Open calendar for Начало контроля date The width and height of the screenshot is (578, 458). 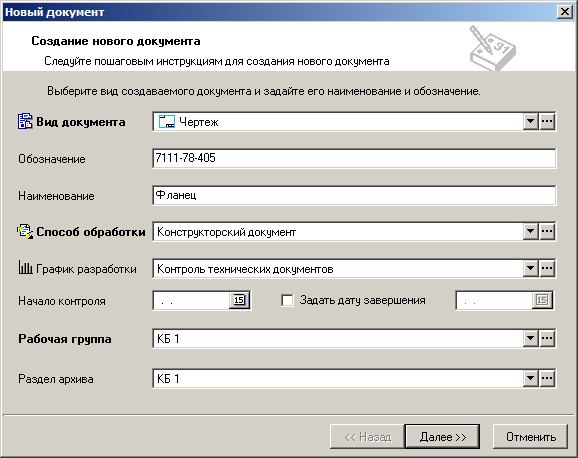(x=239, y=300)
